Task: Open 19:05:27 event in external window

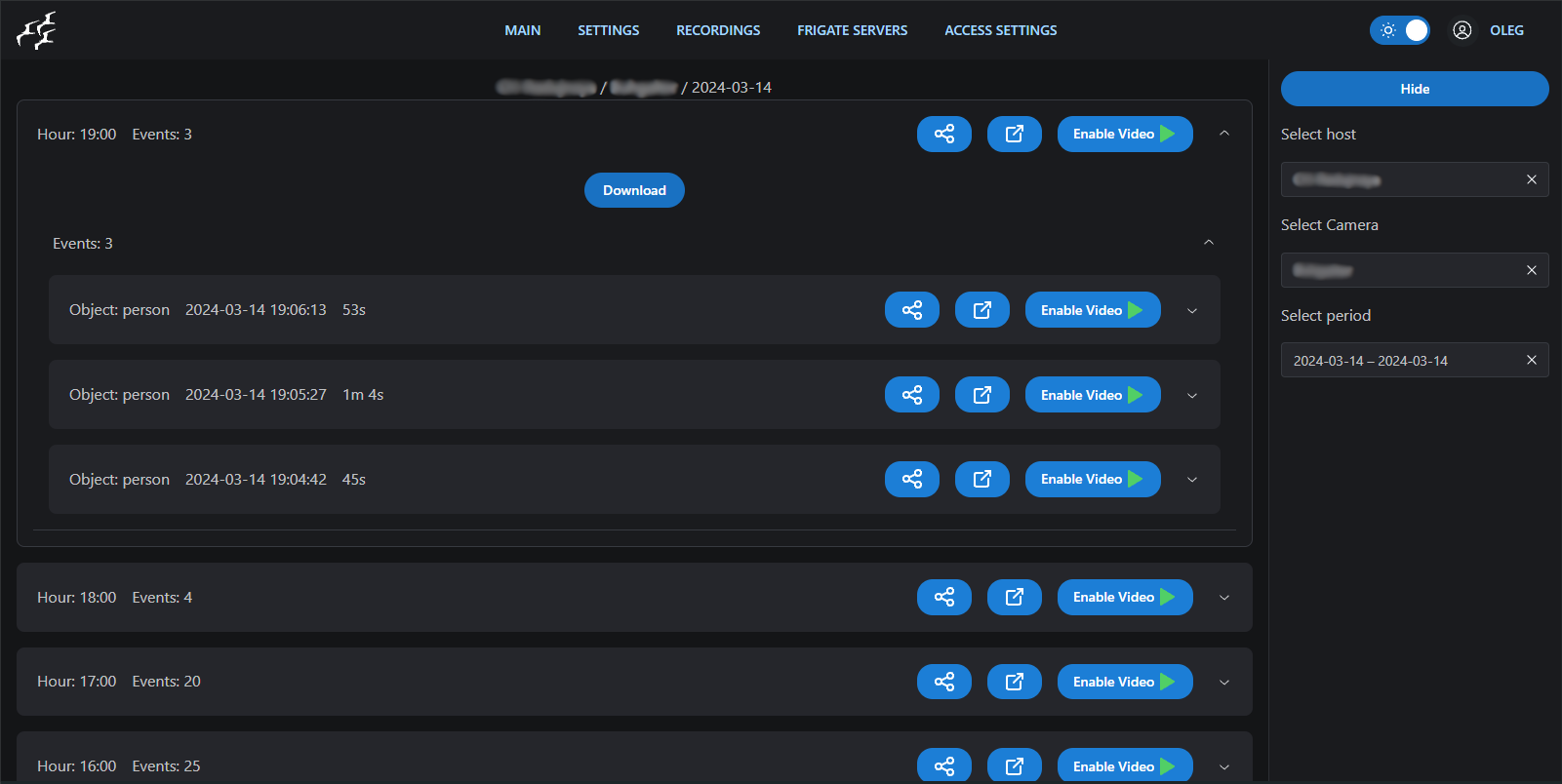Action: click(x=981, y=395)
